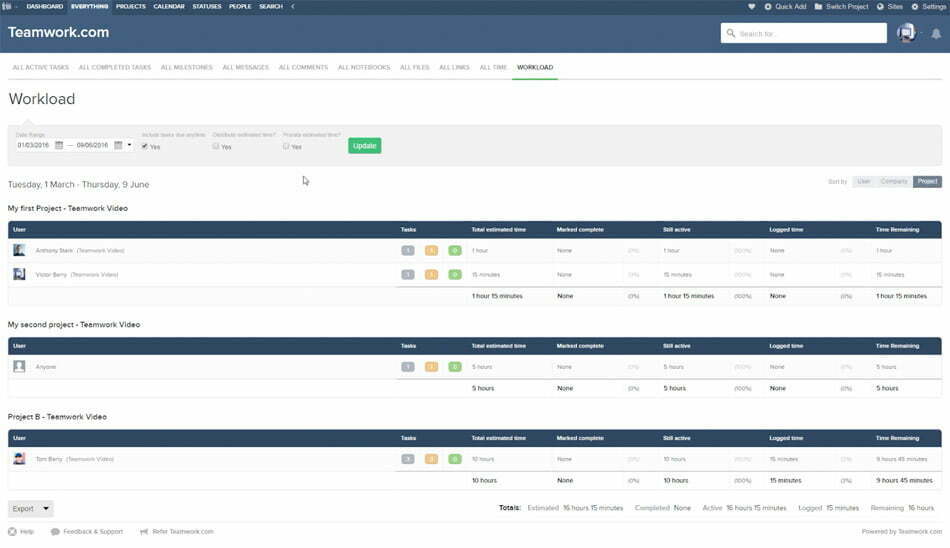
Task: Switch to All Milestones tab
Action: pyautogui.click(x=187, y=67)
